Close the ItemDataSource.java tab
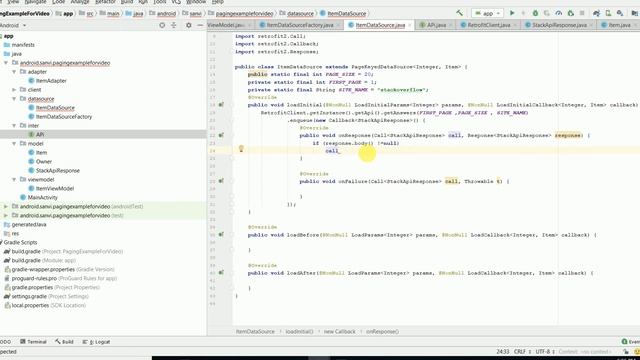Screen dimensions: 640x360 point(411,25)
